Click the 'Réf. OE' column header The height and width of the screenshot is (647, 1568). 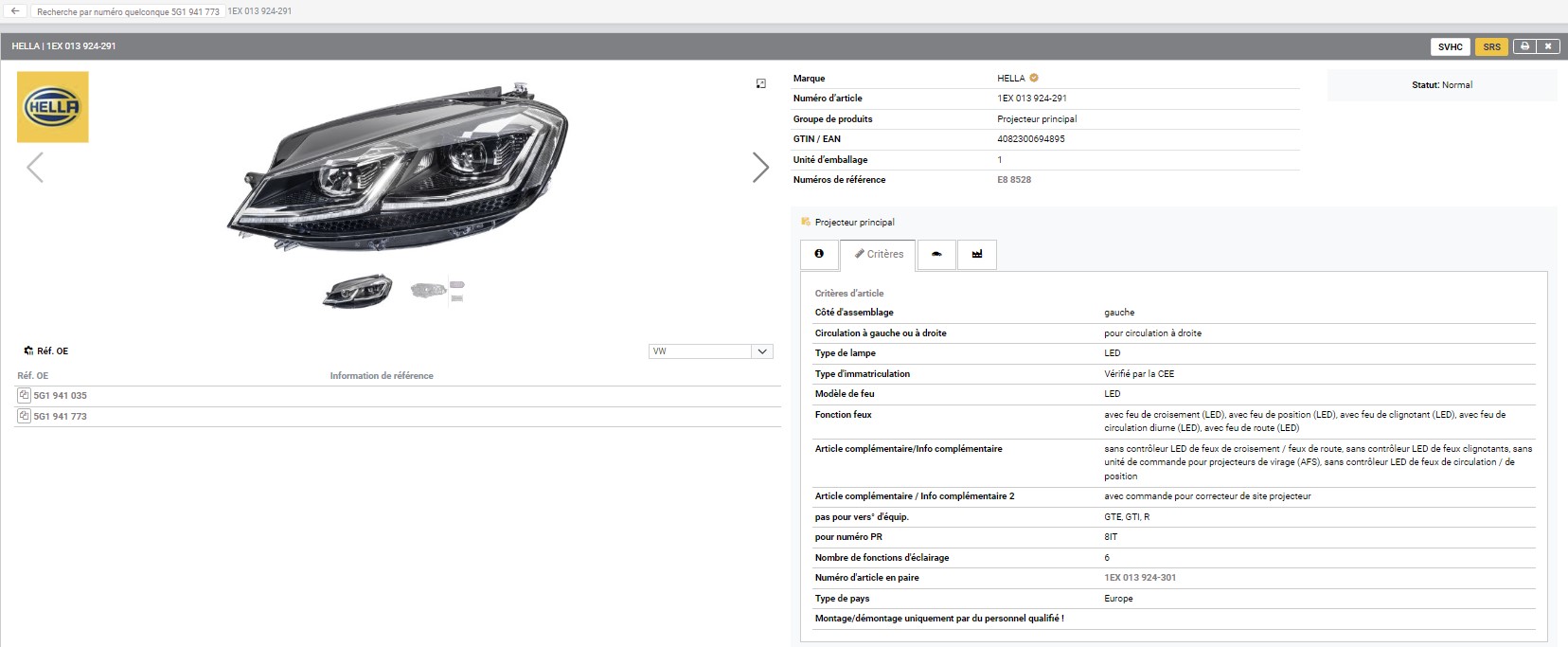pyautogui.click(x=33, y=376)
